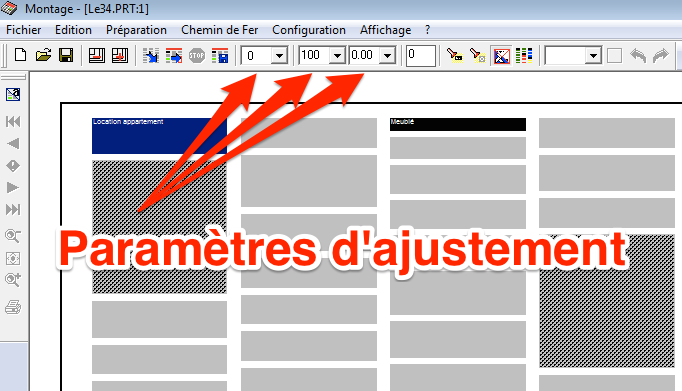Go to first page in sidebar
Screen dimensions: 682x391
point(13,121)
